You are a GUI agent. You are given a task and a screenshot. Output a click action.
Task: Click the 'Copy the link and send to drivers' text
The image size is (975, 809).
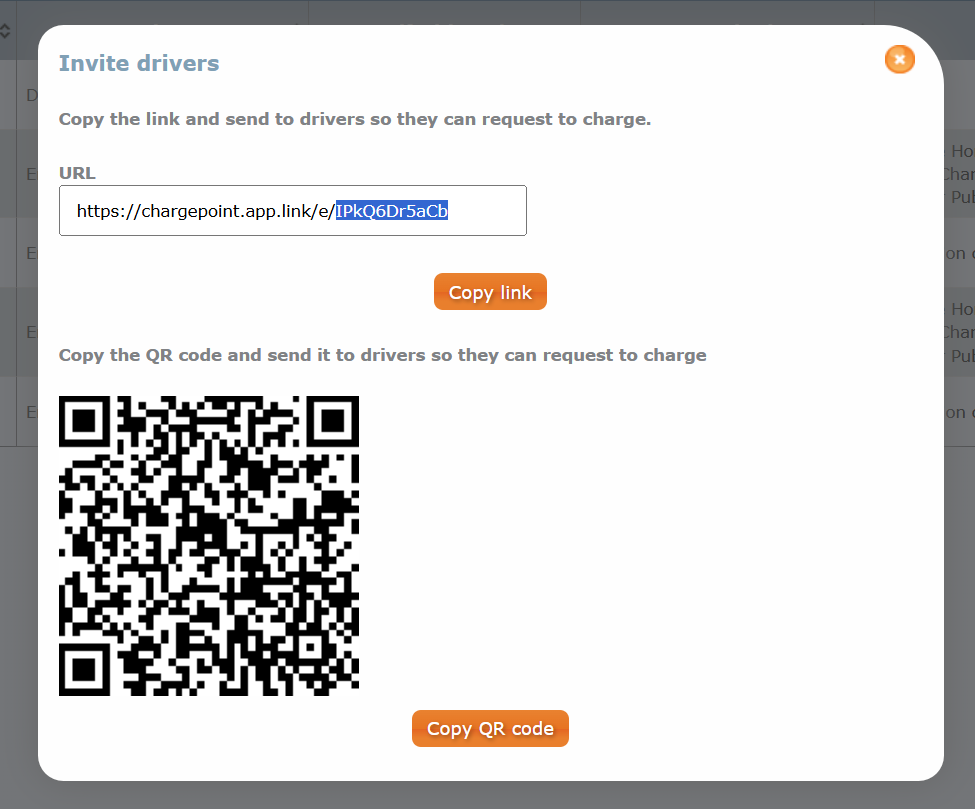pyautogui.click(x=354, y=119)
